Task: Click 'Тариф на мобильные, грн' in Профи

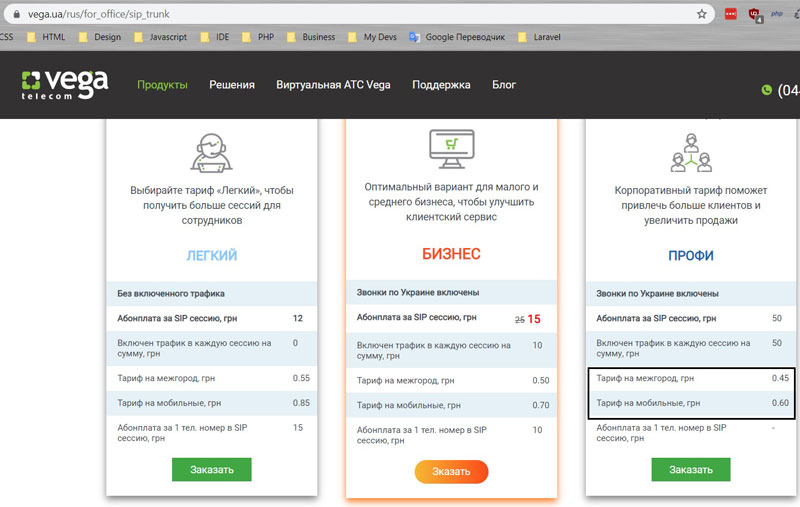Action: coord(648,403)
